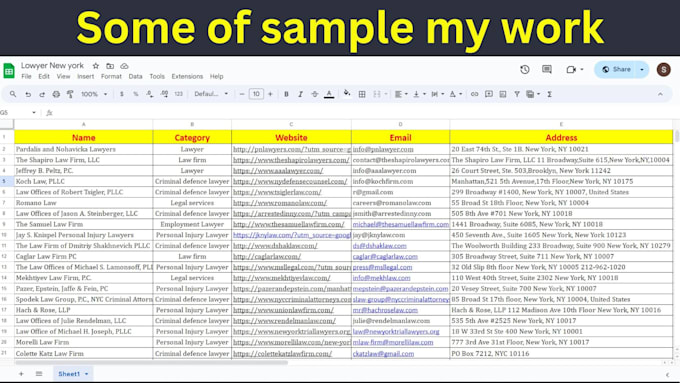
Task: Increase font size with plus
Action: pos(271,94)
